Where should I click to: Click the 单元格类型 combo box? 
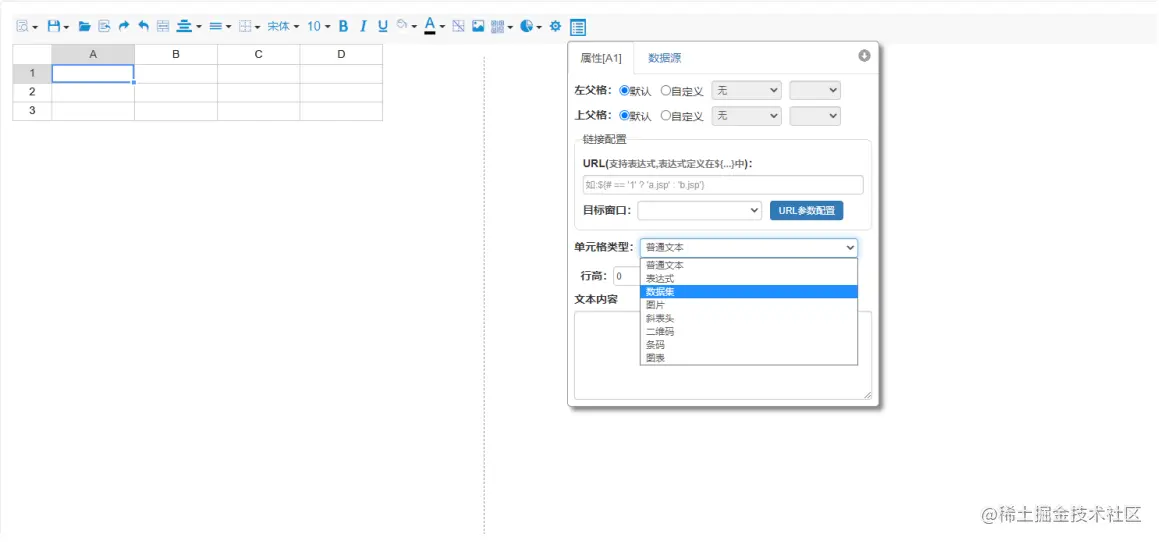(749, 248)
